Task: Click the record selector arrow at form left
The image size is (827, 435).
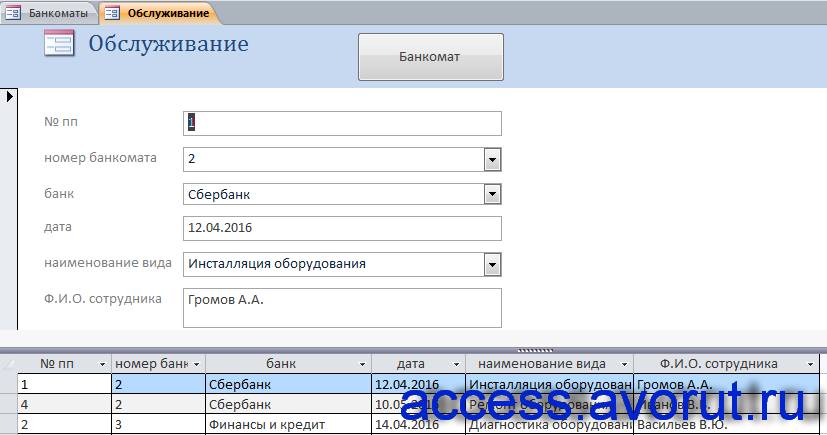Action: click(x=9, y=96)
